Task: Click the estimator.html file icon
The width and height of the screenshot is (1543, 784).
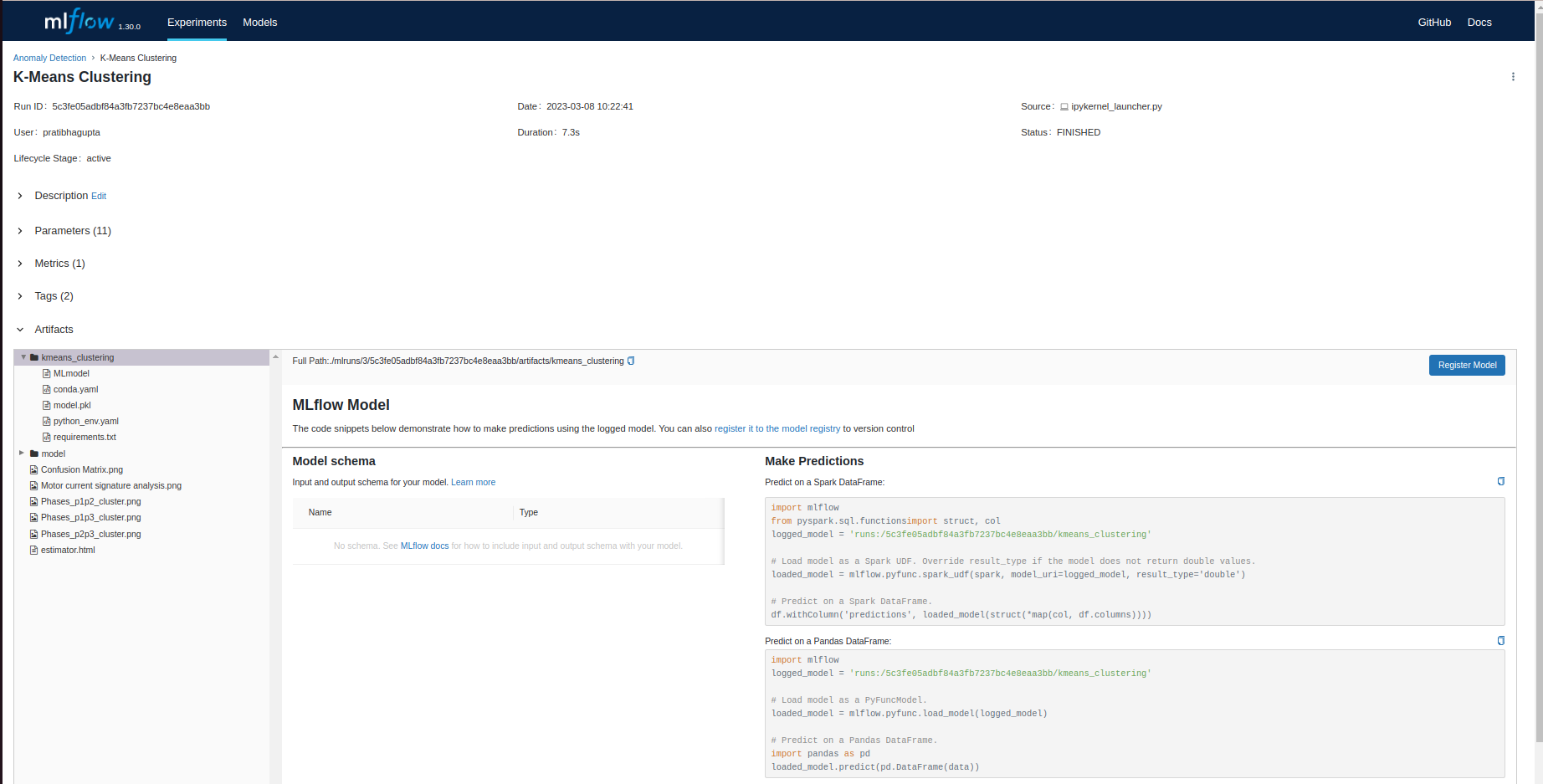Action: pos(34,550)
